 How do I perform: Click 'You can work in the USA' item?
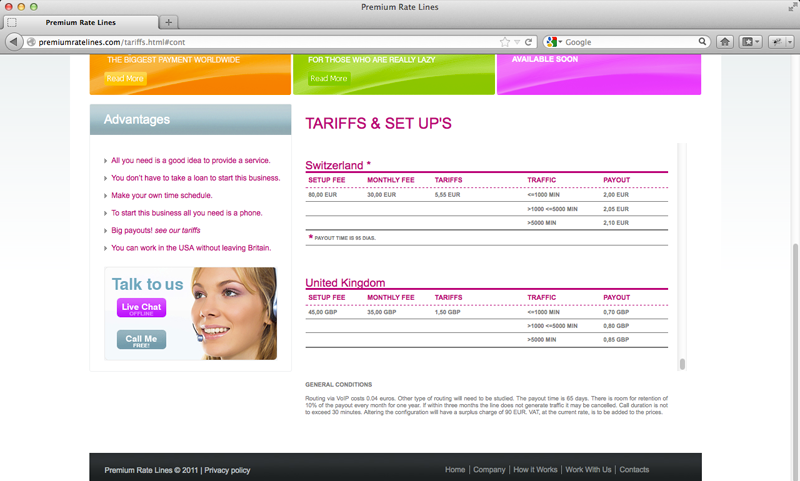191,248
